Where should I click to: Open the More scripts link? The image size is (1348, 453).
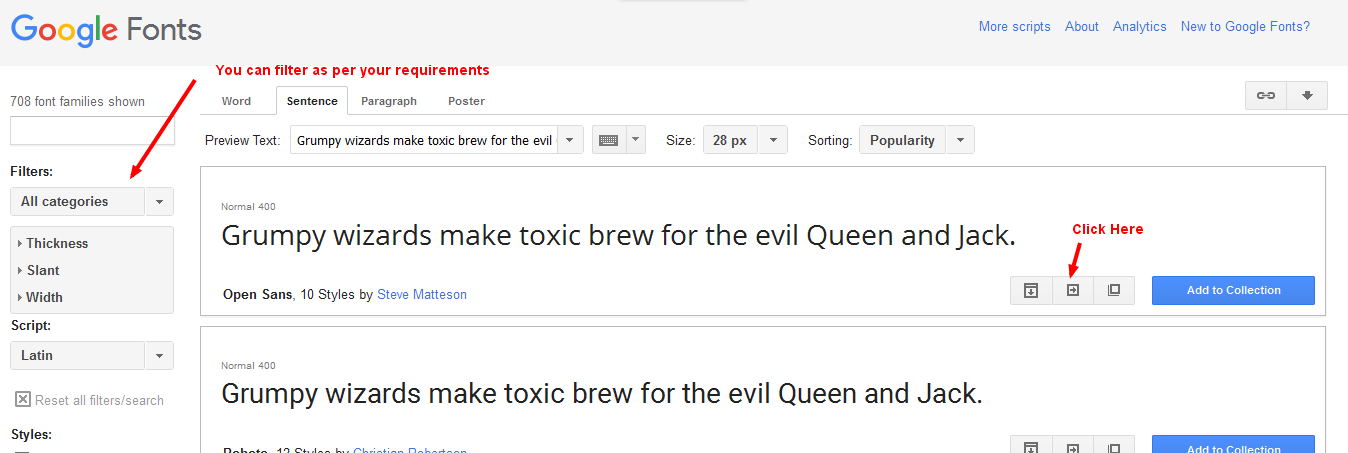tap(1015, 27)
